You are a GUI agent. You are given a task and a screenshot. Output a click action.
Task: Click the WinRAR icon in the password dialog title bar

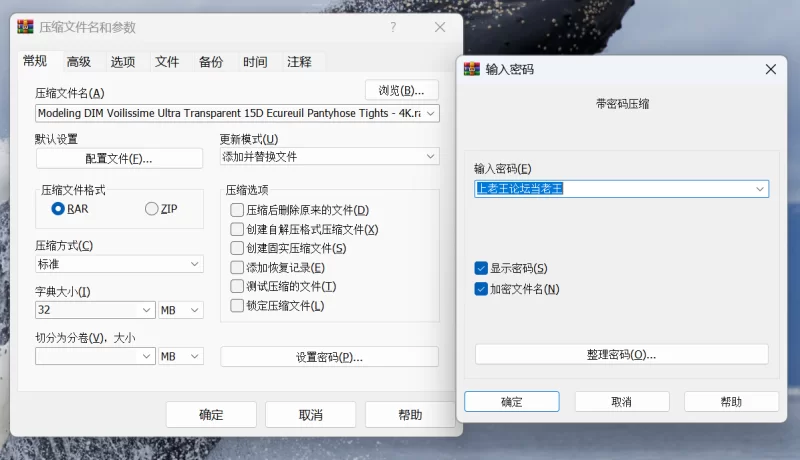(471, 69)
